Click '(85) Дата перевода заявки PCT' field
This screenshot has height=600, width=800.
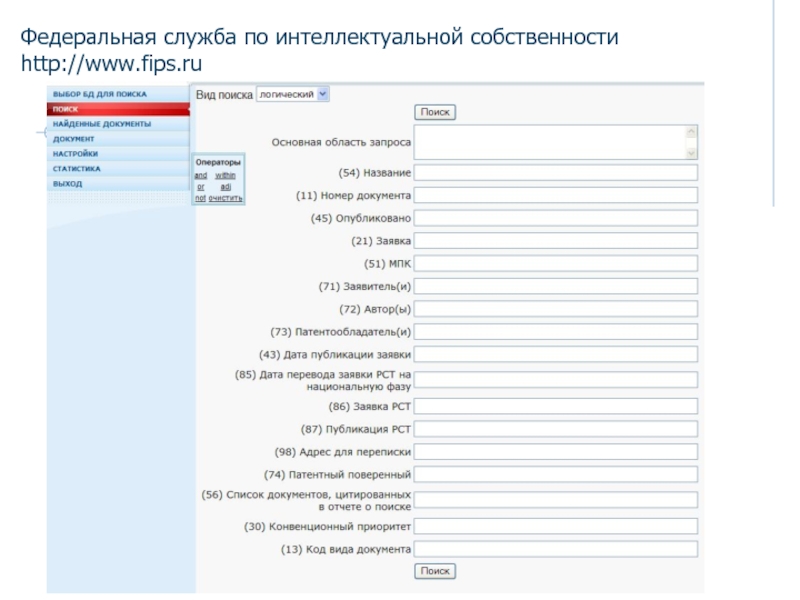(x=556, y=380)
